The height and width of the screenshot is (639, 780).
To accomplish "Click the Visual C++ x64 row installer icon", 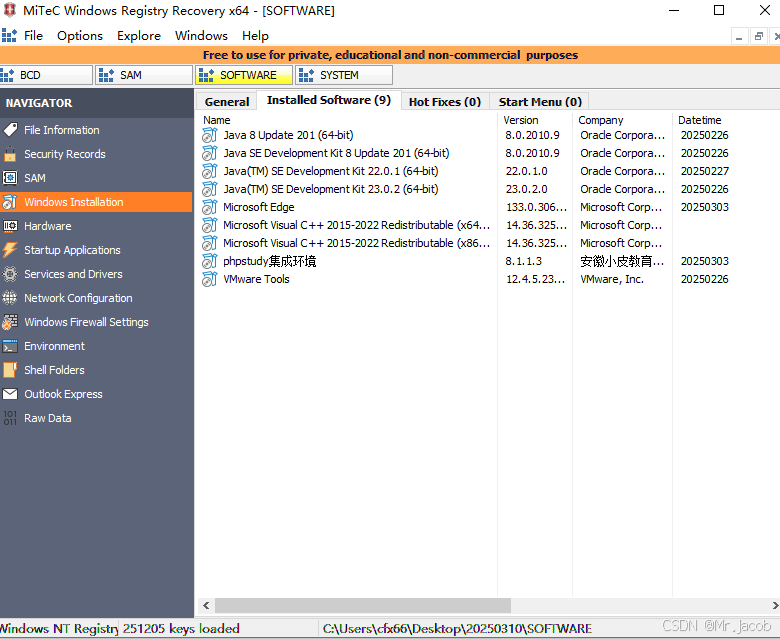I will [x=210, y=225].
